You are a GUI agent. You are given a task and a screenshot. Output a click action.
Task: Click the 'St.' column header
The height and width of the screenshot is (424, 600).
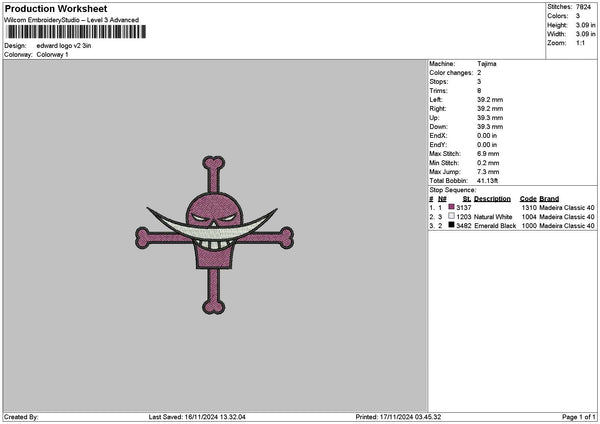[x=467, y=199]
